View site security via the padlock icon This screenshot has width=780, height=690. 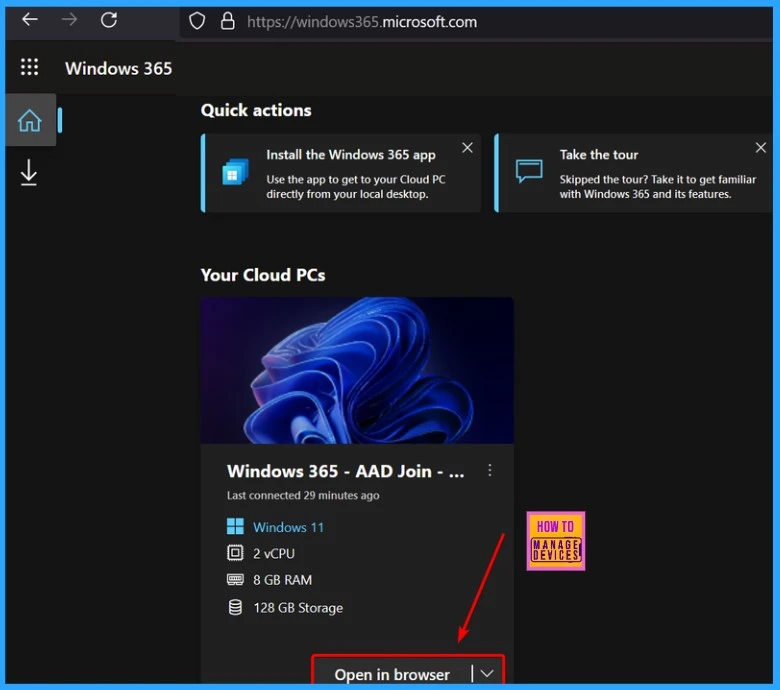click(227, 21)
